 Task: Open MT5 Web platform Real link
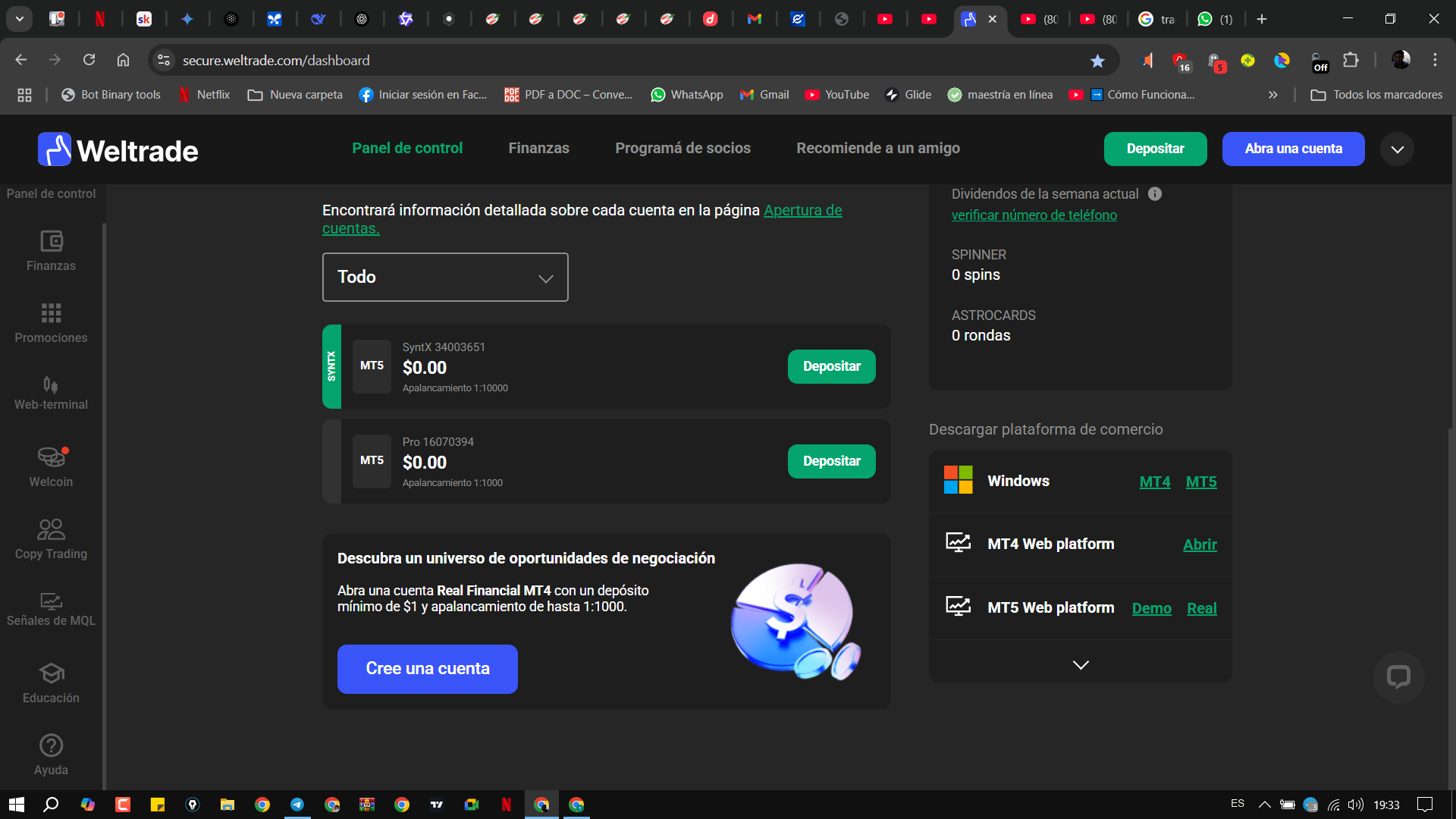pos(1201,608)
